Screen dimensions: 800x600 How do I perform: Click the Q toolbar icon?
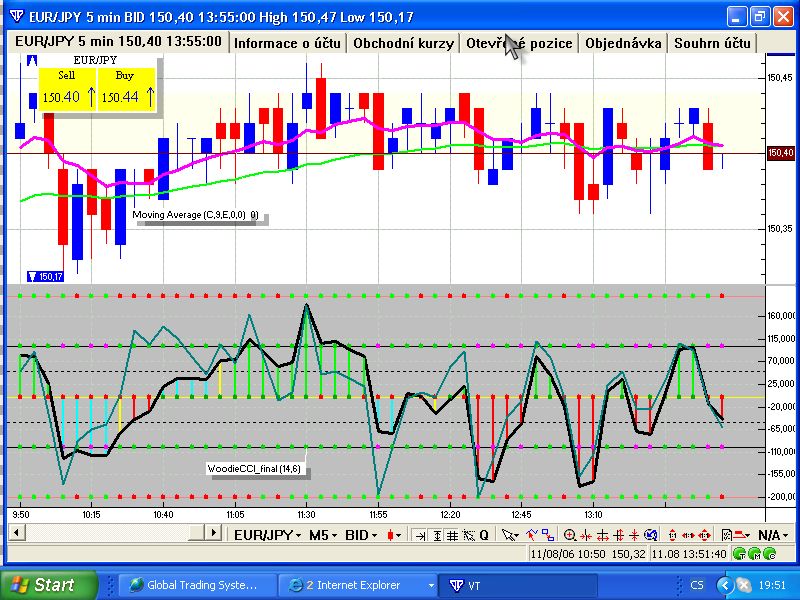click(484, 535)
